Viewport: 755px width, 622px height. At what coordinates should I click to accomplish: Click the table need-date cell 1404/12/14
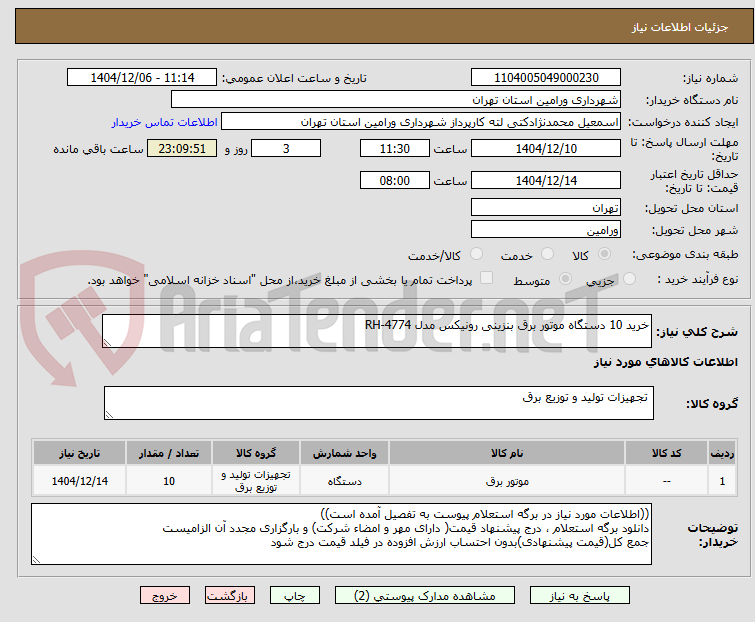coord(79,480)
